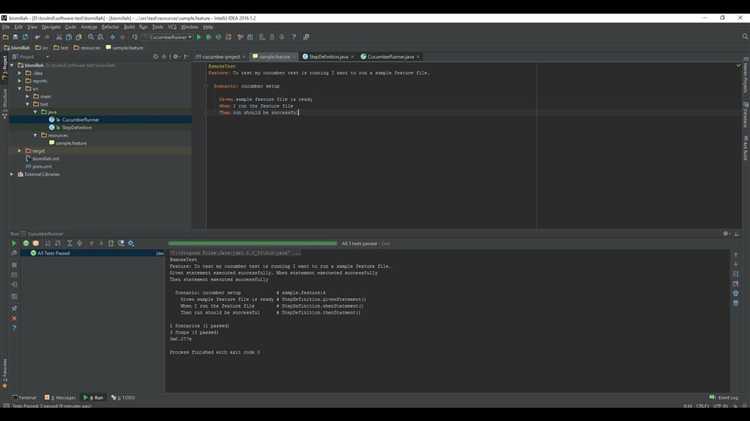This screenshot has height=421, width=750.
Task: Click expand all icon in Run toolbar
Action: (x=69, y=244)
